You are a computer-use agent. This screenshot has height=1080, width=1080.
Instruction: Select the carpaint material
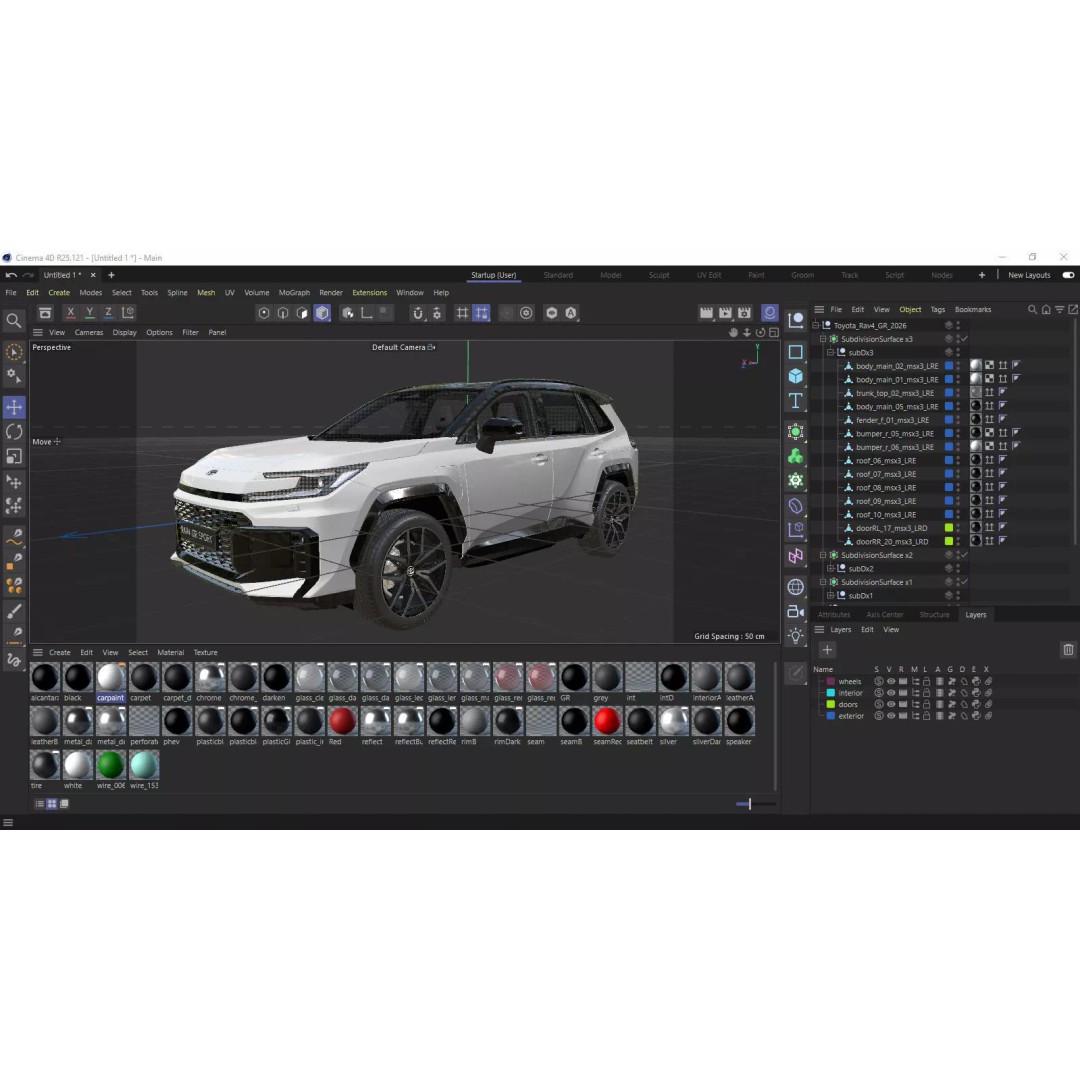(111, 682)
